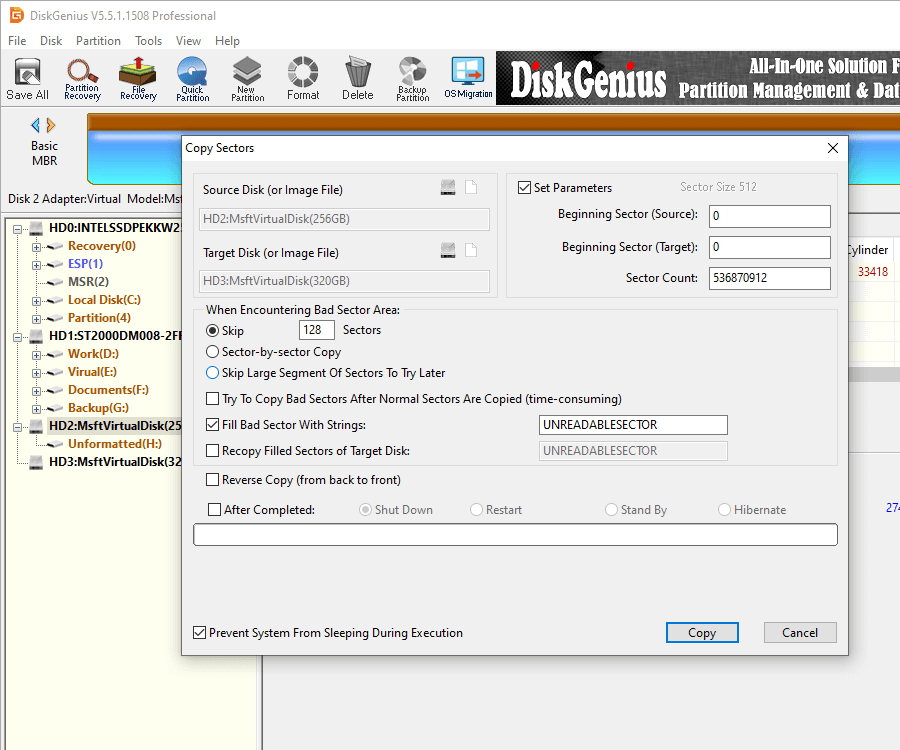The image size is (900, 750).
Task: Expand the ESP(1) partition node
Action: pos(36,265)
